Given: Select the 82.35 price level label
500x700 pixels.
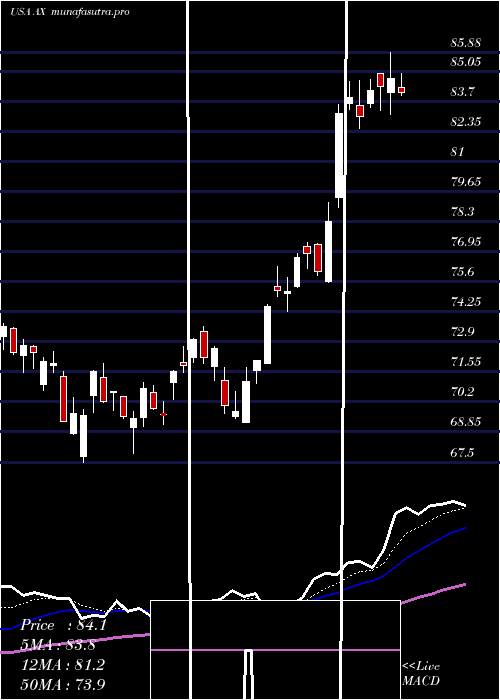Looking at the screenshot, I should [466, 122].
